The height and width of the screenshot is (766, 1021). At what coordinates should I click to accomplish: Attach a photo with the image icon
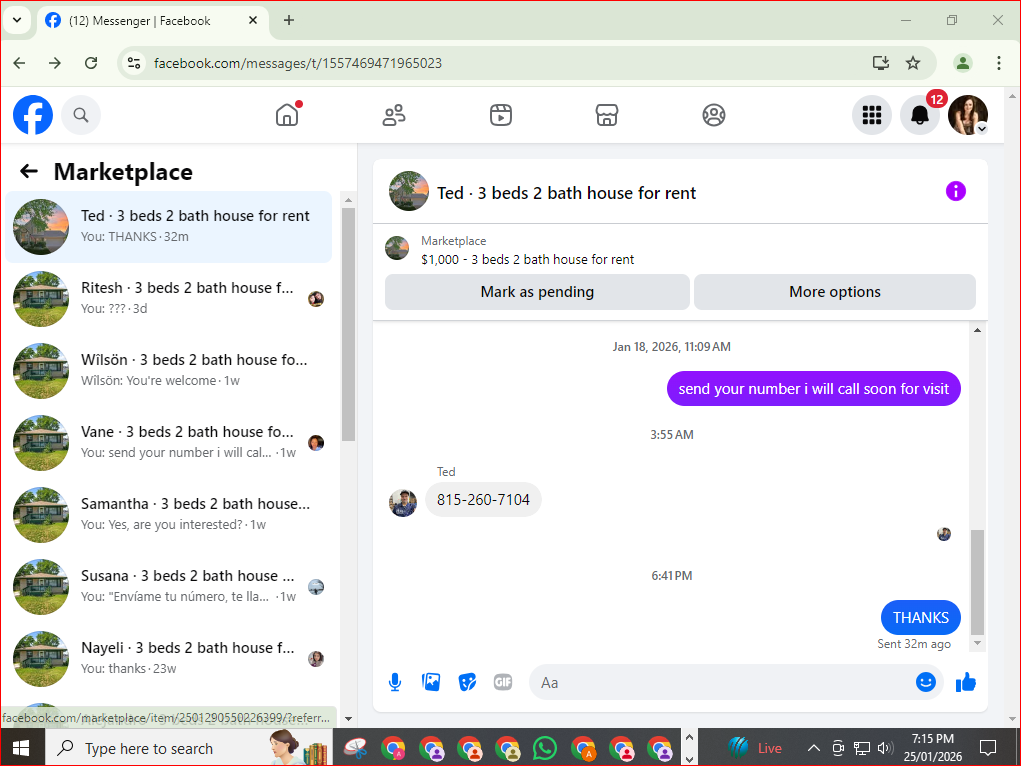point(431,683)
